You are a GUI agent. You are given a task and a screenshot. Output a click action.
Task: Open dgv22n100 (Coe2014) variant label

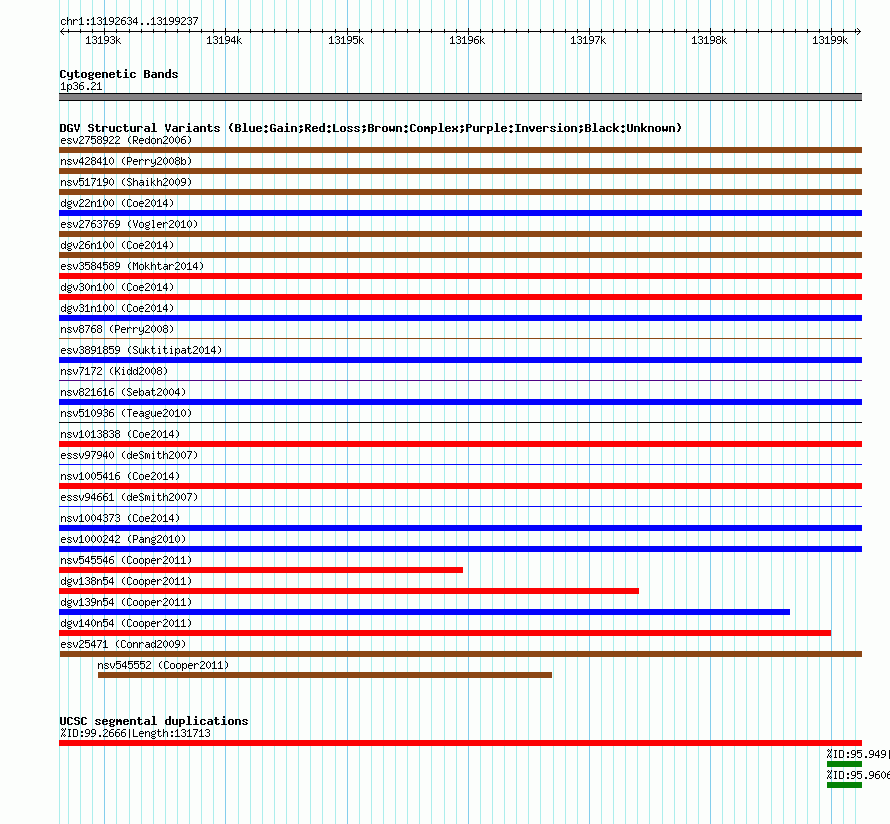[x=117, y=203]
